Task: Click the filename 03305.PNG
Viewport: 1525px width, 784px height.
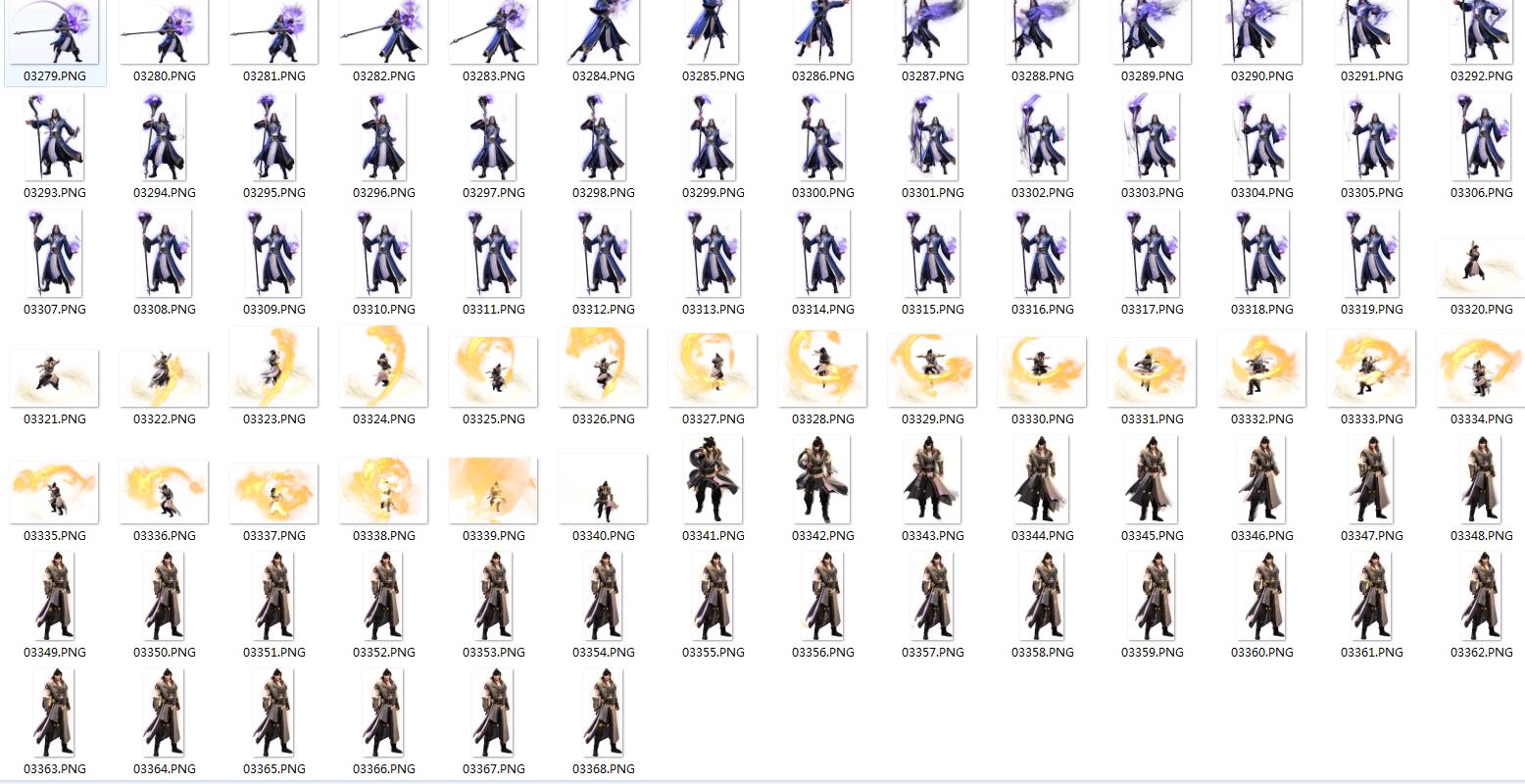Action: point(1372,193)
